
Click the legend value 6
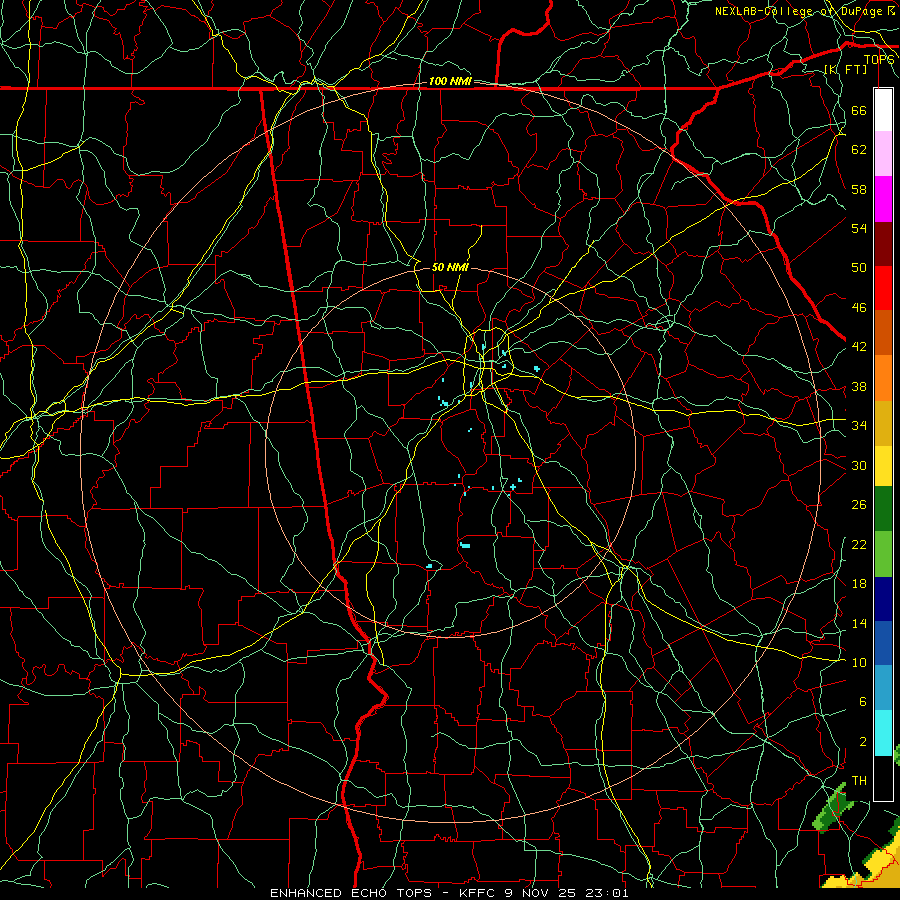[x=862, y=701]
